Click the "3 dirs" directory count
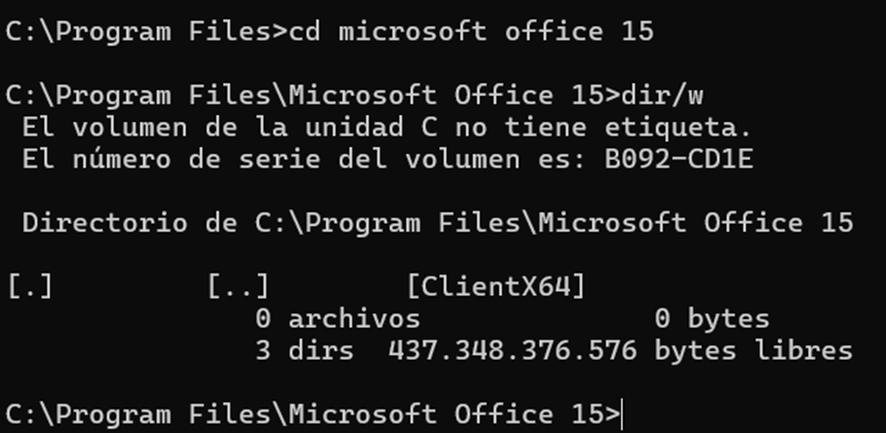886x433 pixels. [303, 351]
